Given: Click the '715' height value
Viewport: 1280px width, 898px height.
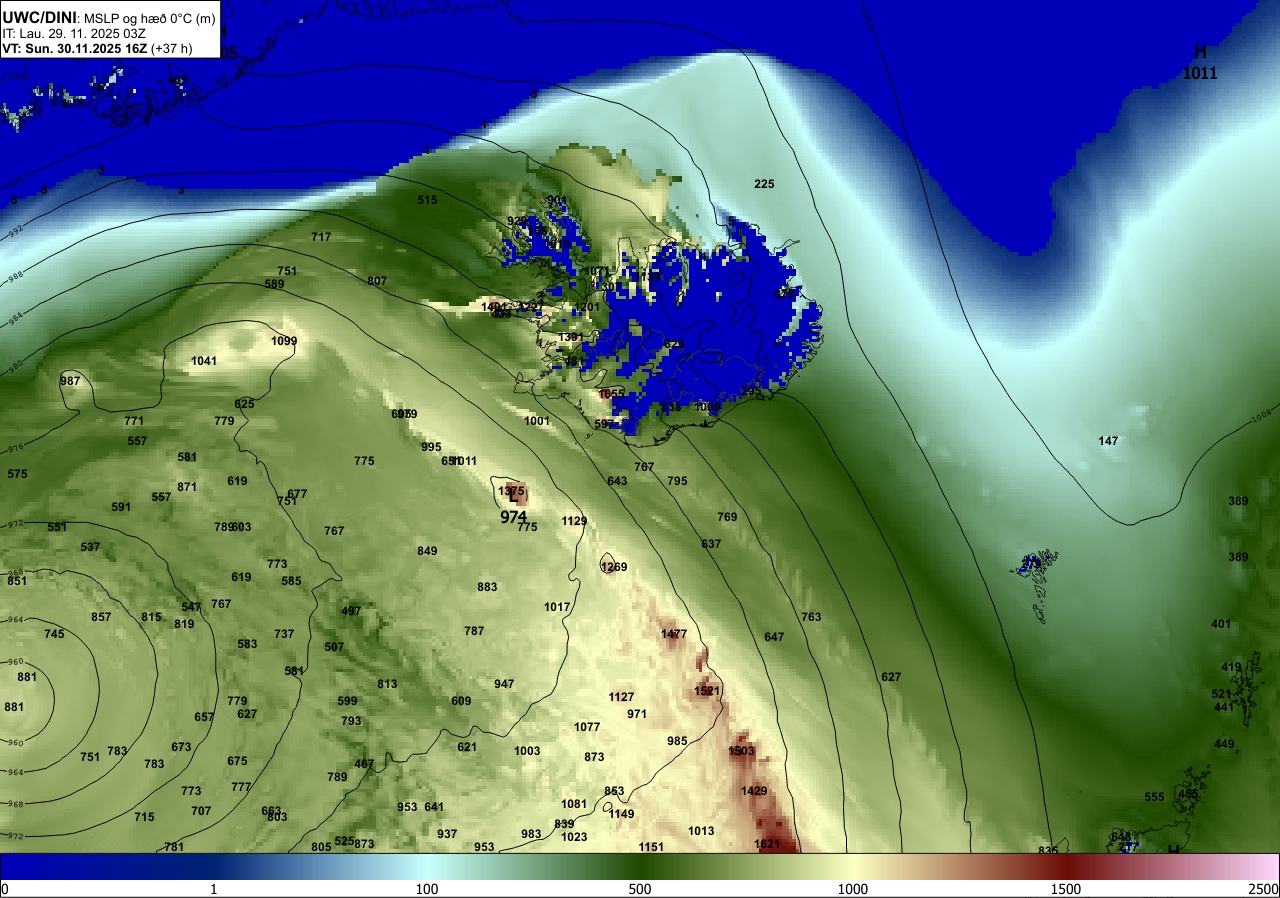Looking at the screenshot, I should click(144, 817).
